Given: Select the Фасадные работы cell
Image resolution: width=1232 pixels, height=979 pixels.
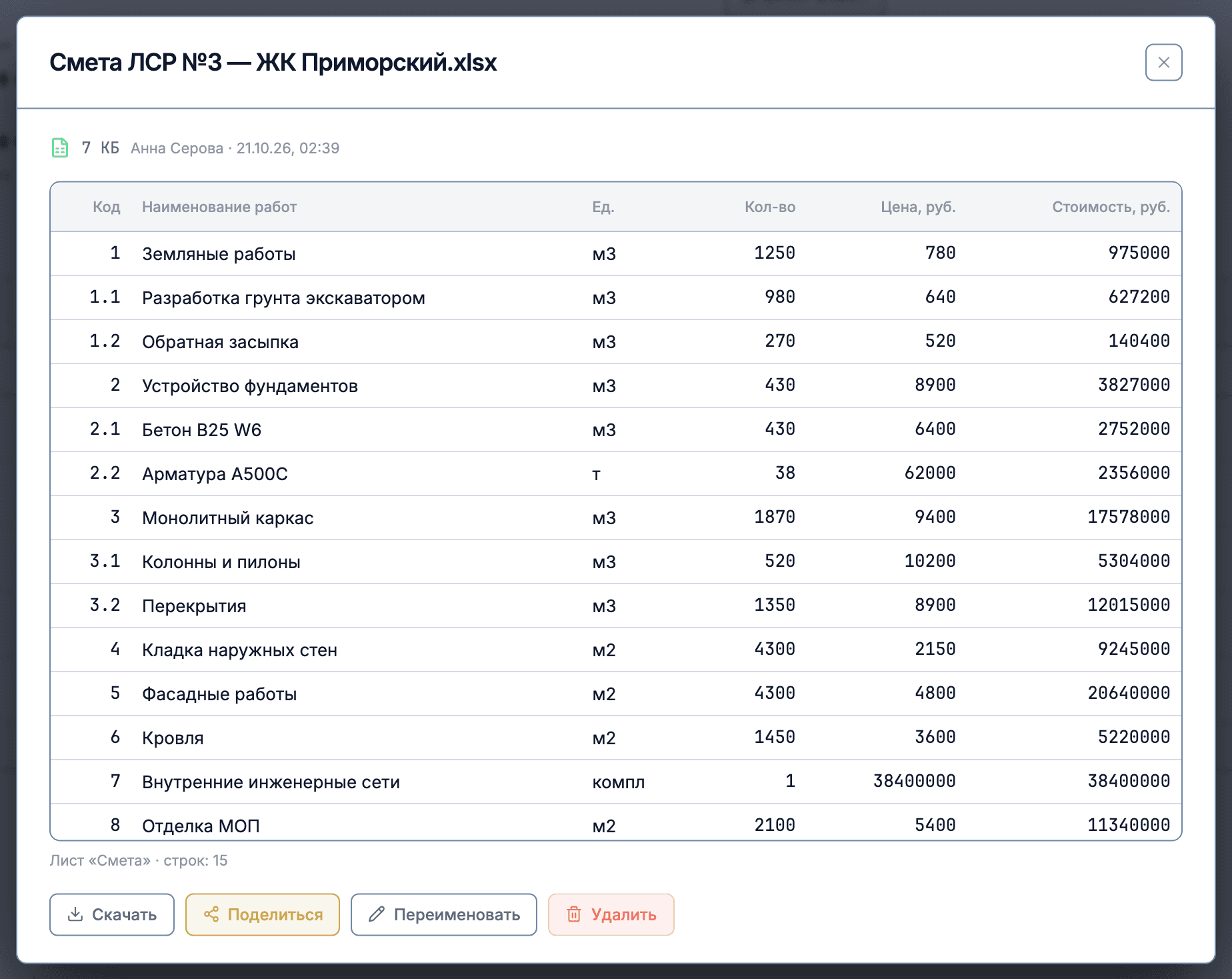Looking at the screenshot, I should point(219,694).
